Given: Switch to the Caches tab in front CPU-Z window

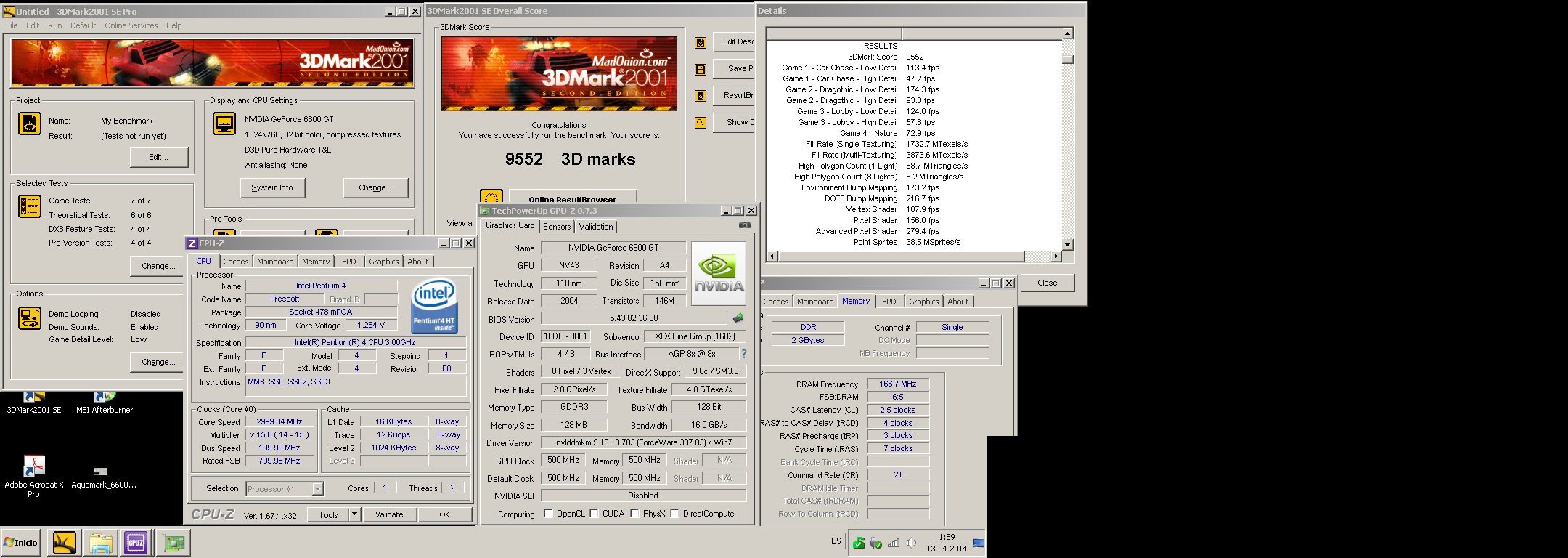Looking at the screenshot, I should coord(236,262).
